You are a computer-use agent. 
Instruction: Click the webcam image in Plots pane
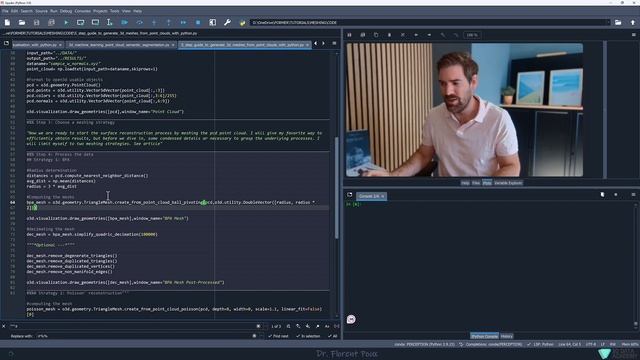pyautogui.click(x=464, y=110)
